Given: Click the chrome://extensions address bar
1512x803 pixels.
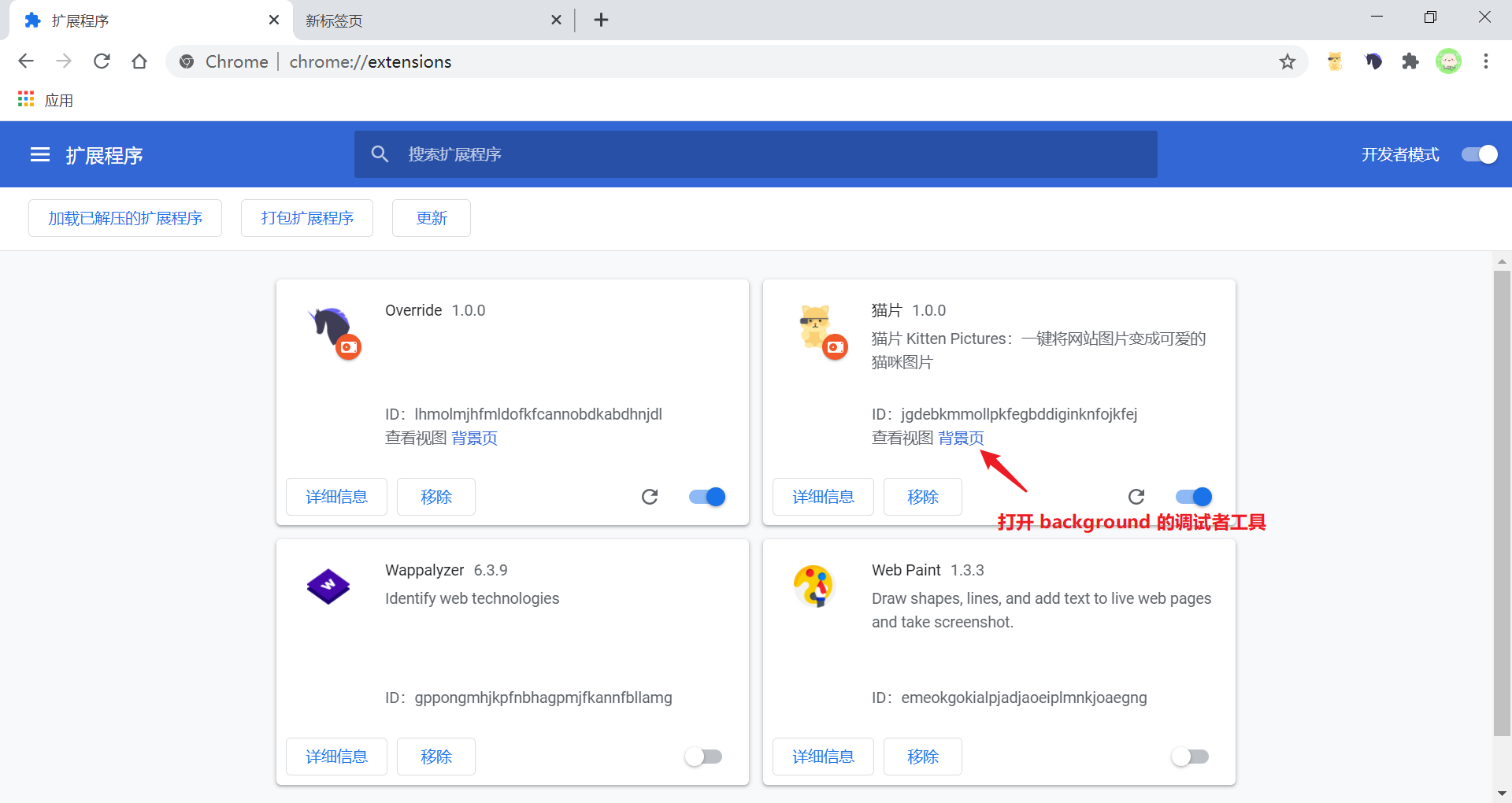Looking at the screenshot, I should [736, 61].
